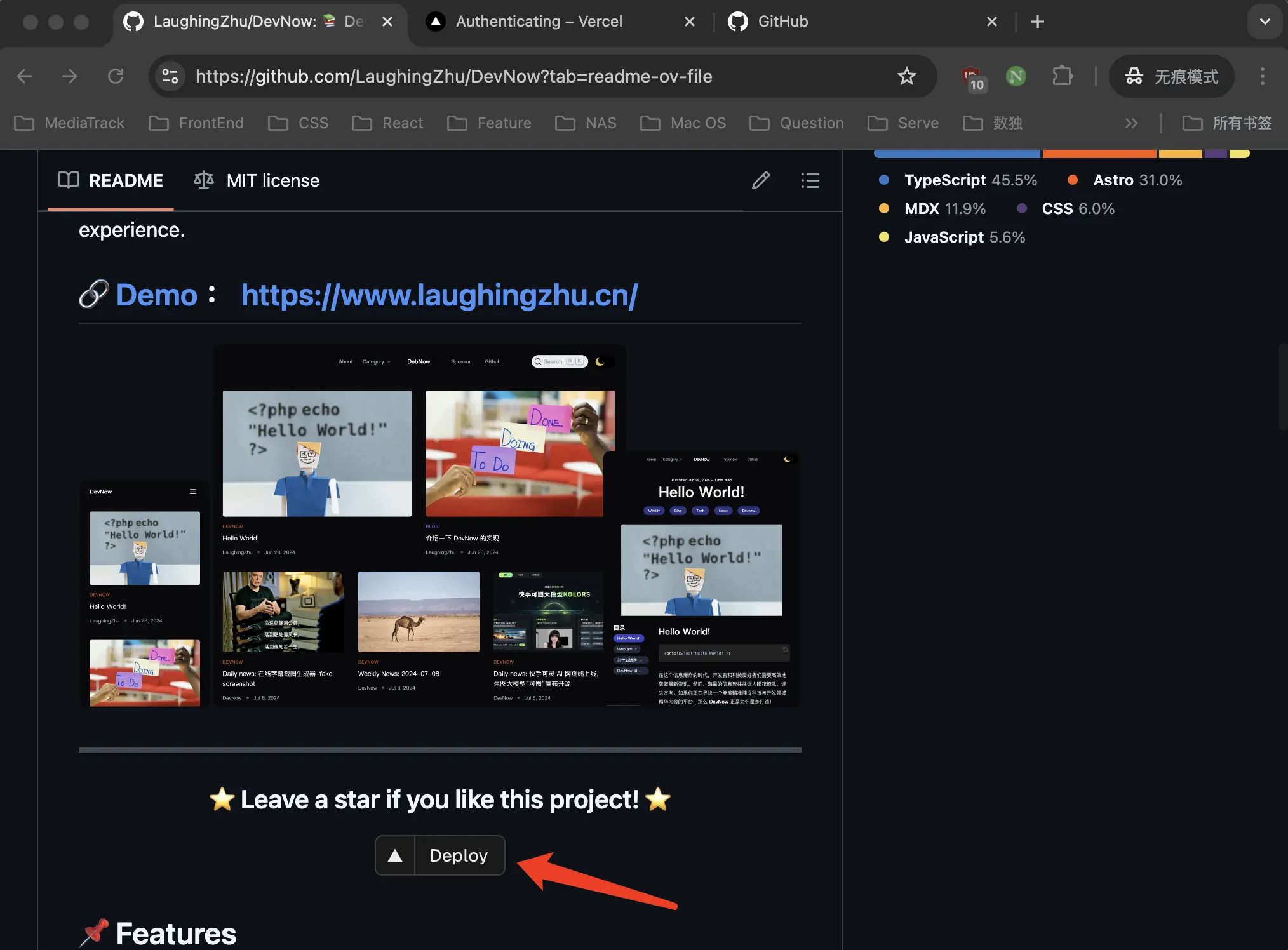Click the Deploy button
This screenshot has width=1288, height=950.
440,855
